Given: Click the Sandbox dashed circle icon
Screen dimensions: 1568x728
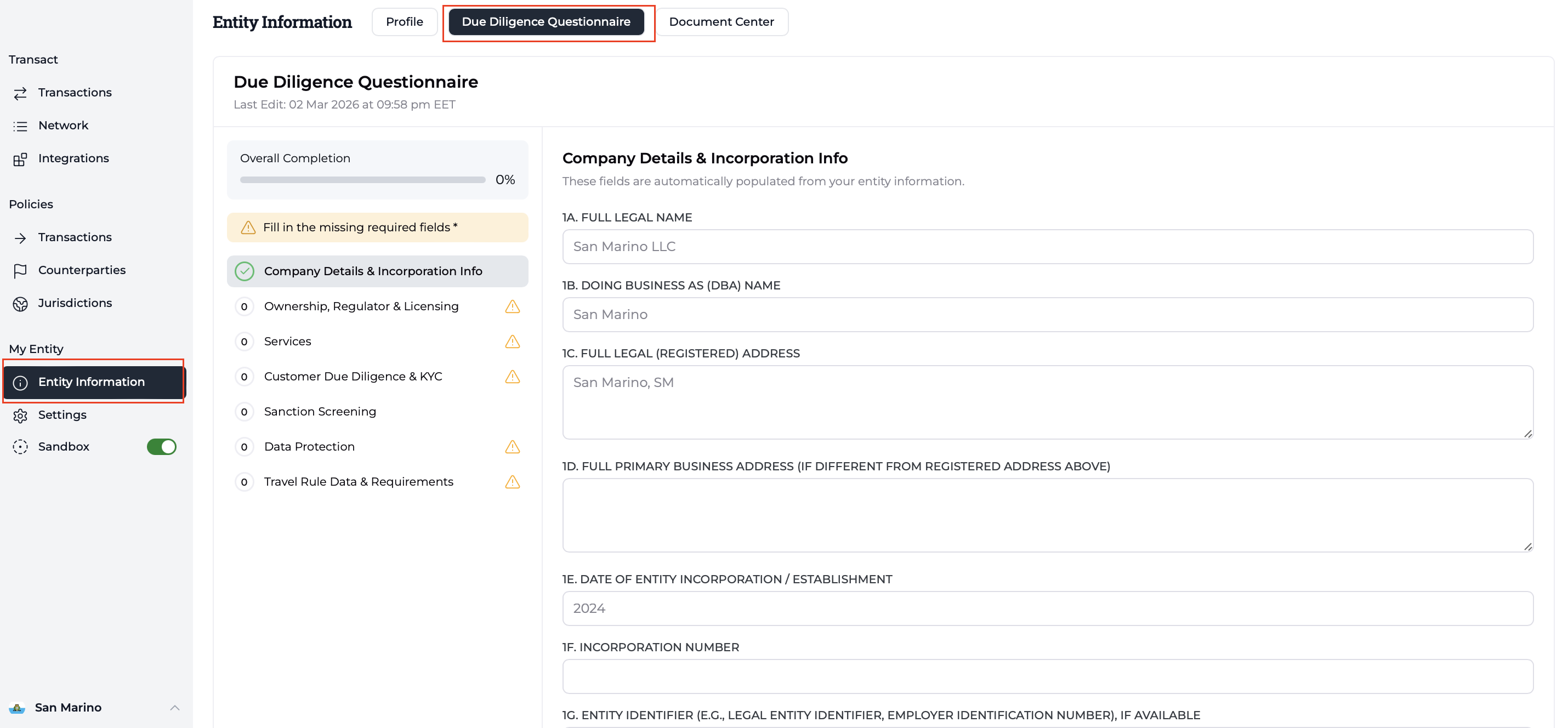Looking at the screenshot, I should [20, 447].
